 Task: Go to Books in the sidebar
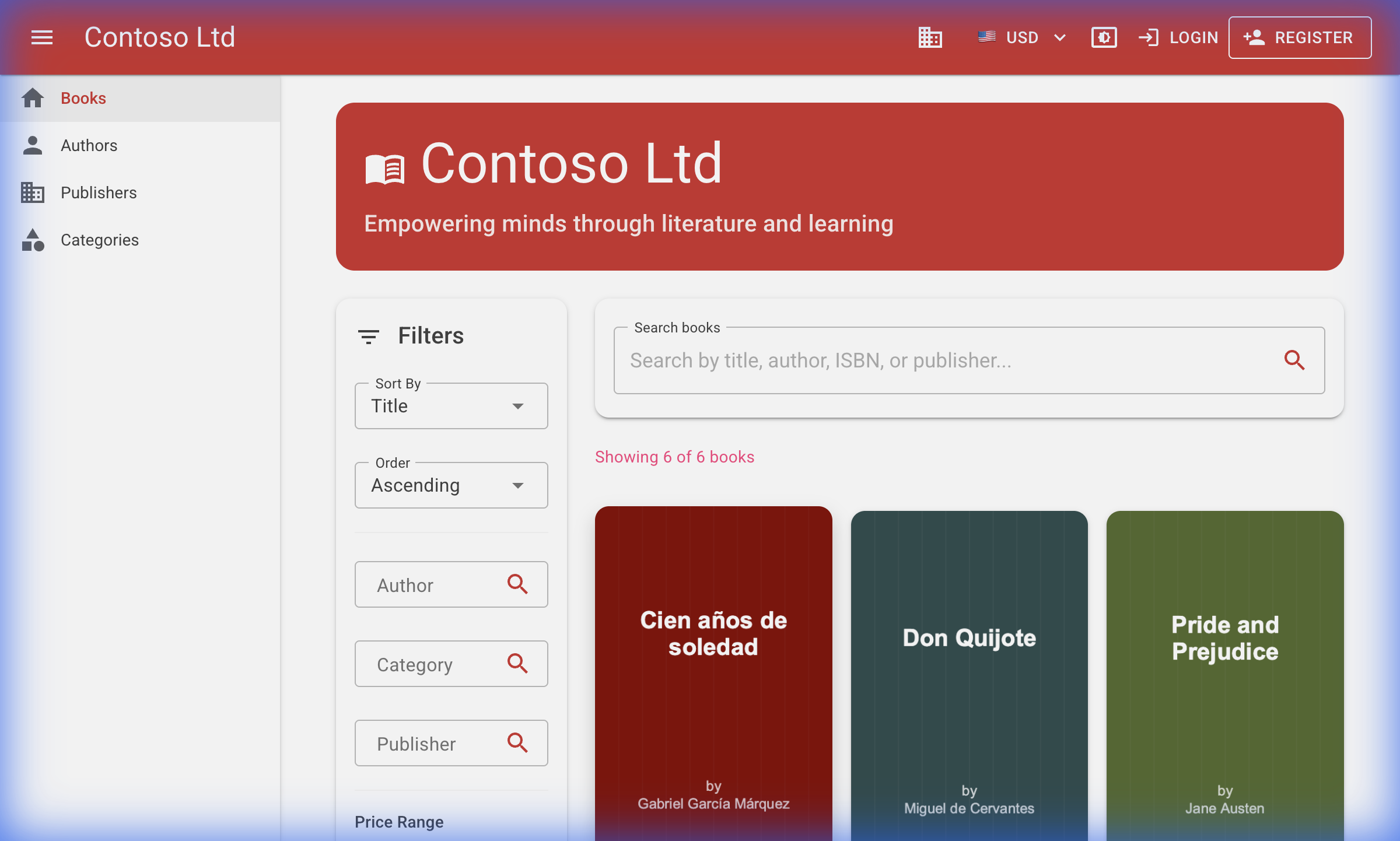[140, 98]
